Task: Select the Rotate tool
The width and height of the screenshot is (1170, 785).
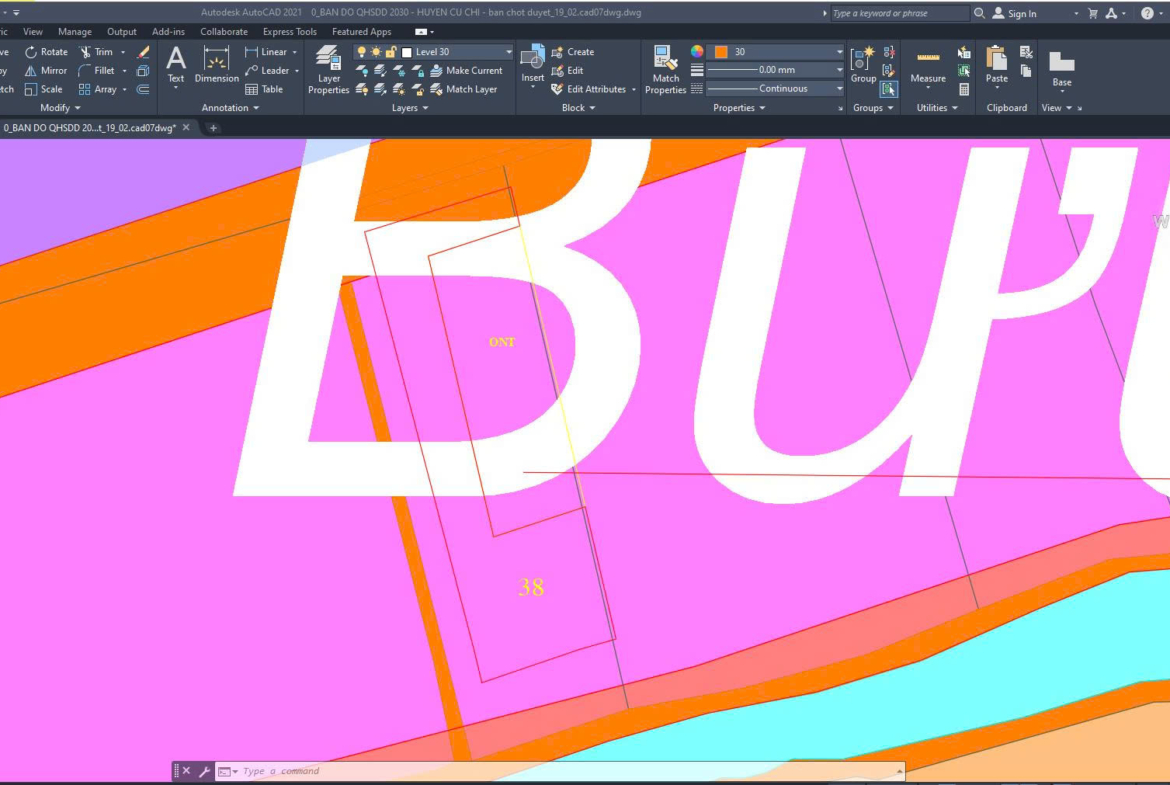Action: (46, 52)
